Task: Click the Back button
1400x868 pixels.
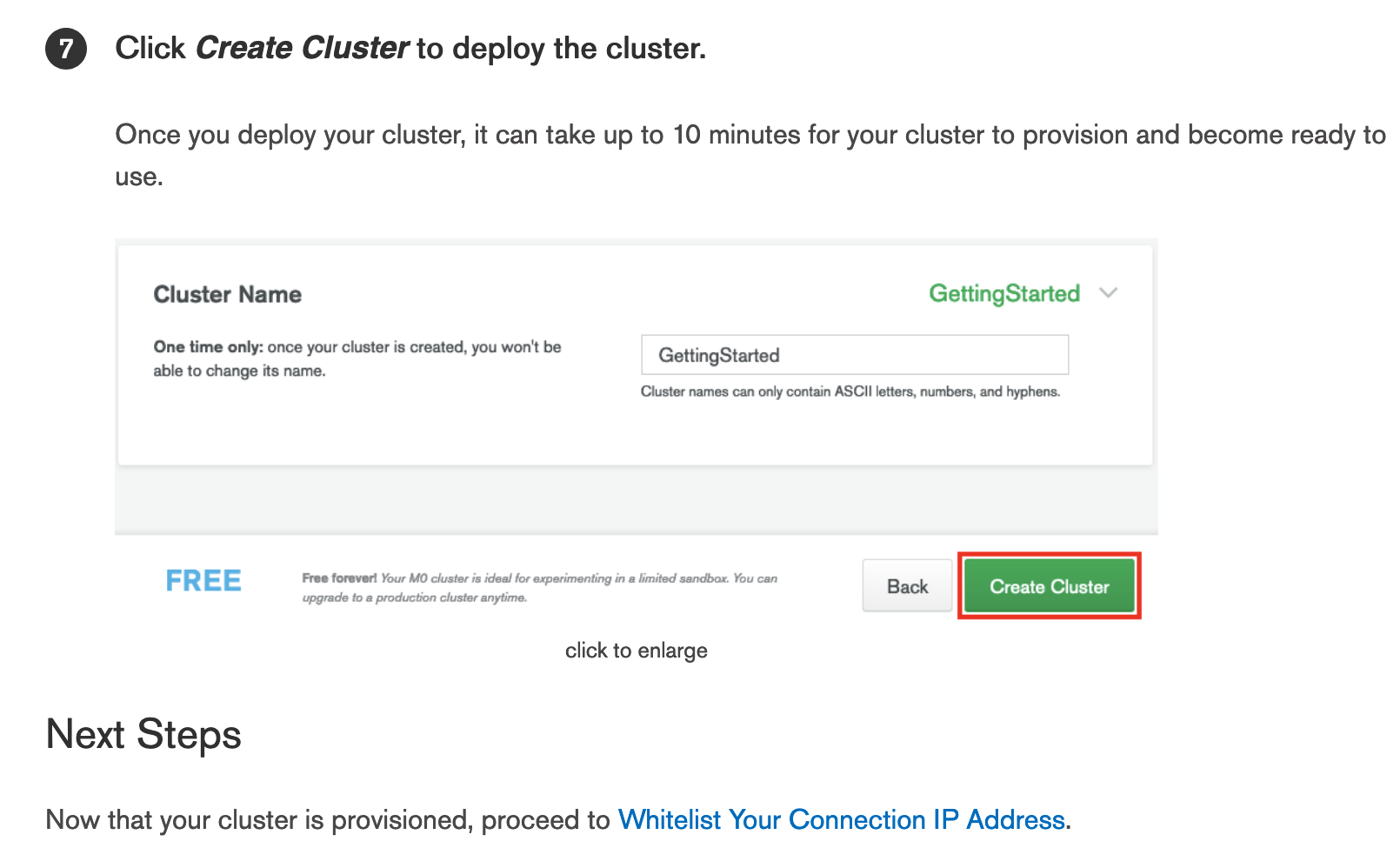Action: [x=907, y=586]
